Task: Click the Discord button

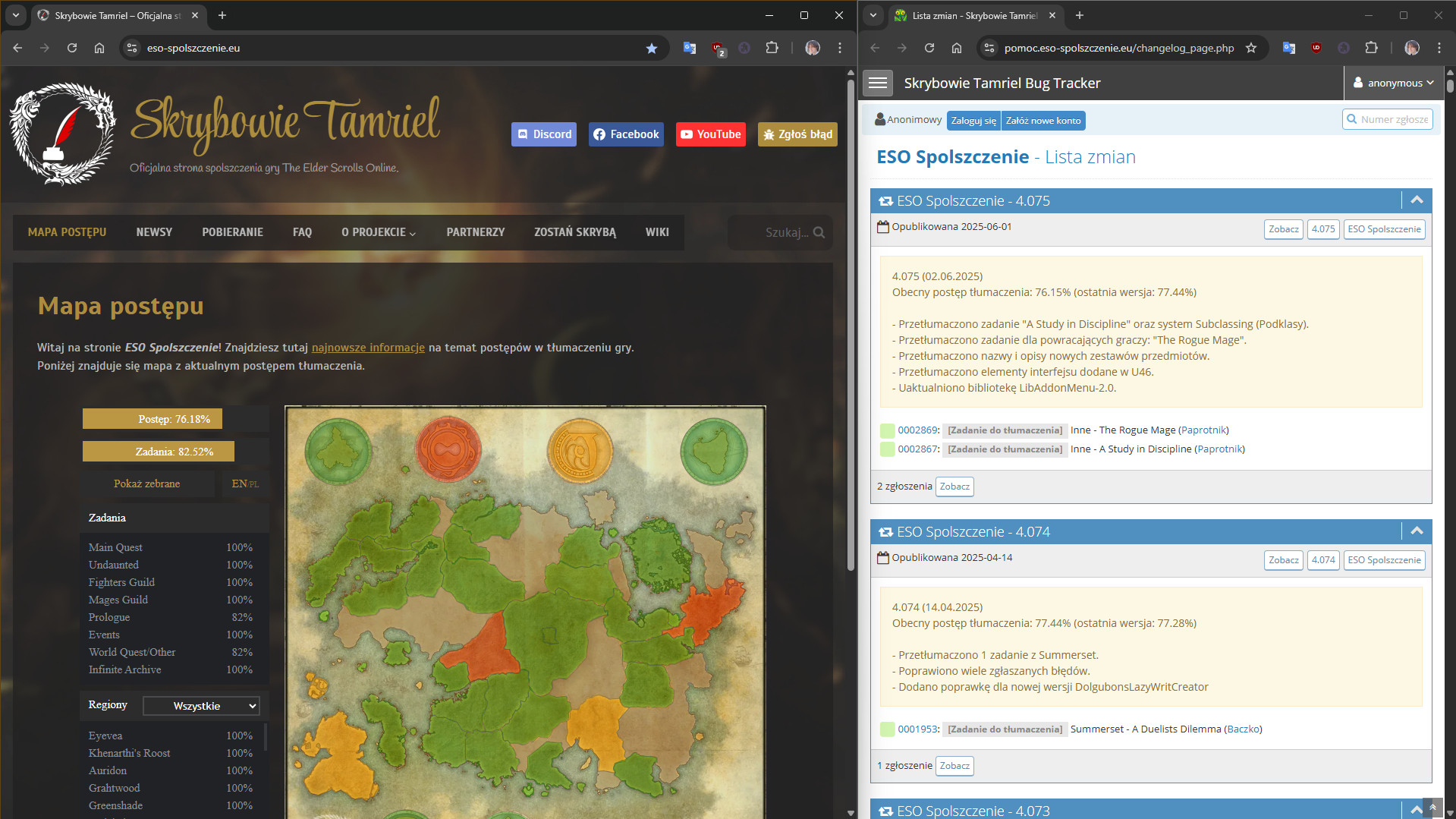Action: click(x=543, y=134)
